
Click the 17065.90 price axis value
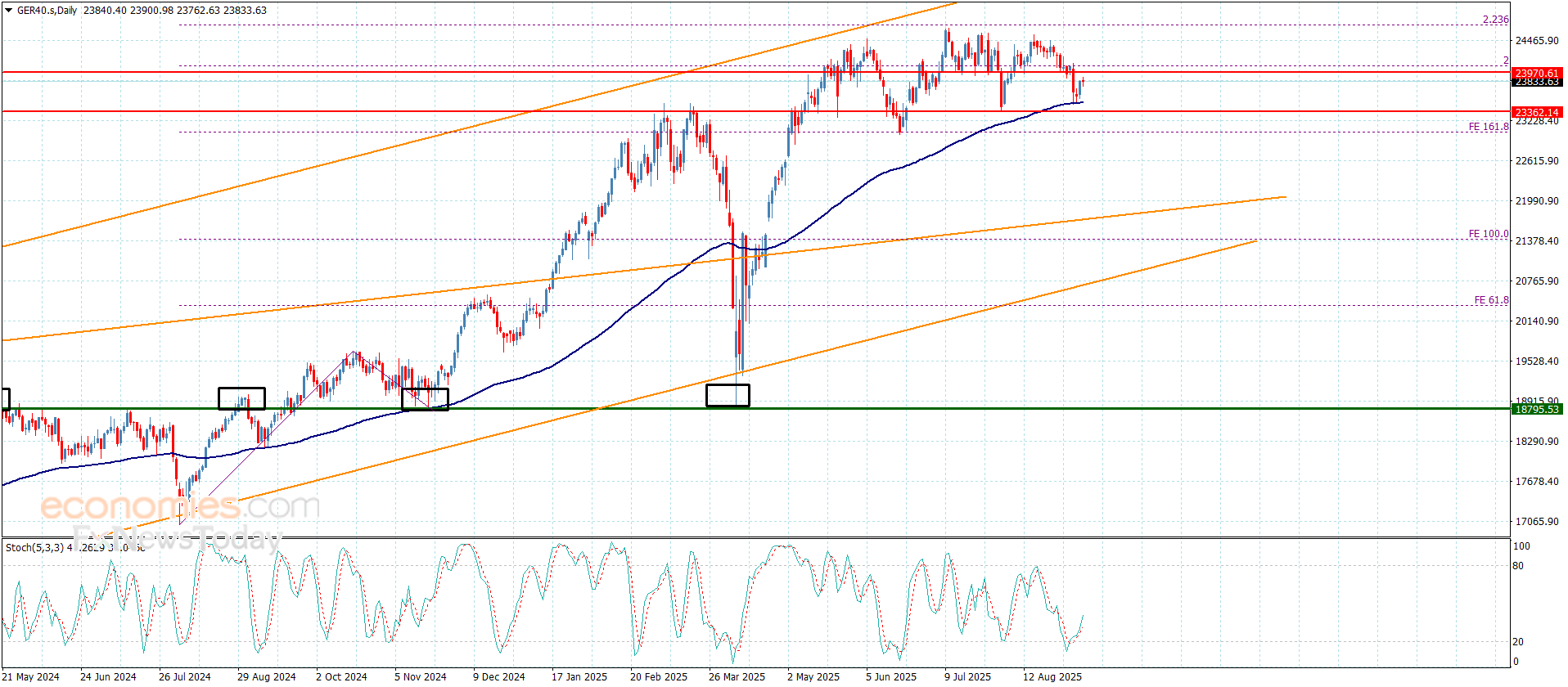point(1537,522)
